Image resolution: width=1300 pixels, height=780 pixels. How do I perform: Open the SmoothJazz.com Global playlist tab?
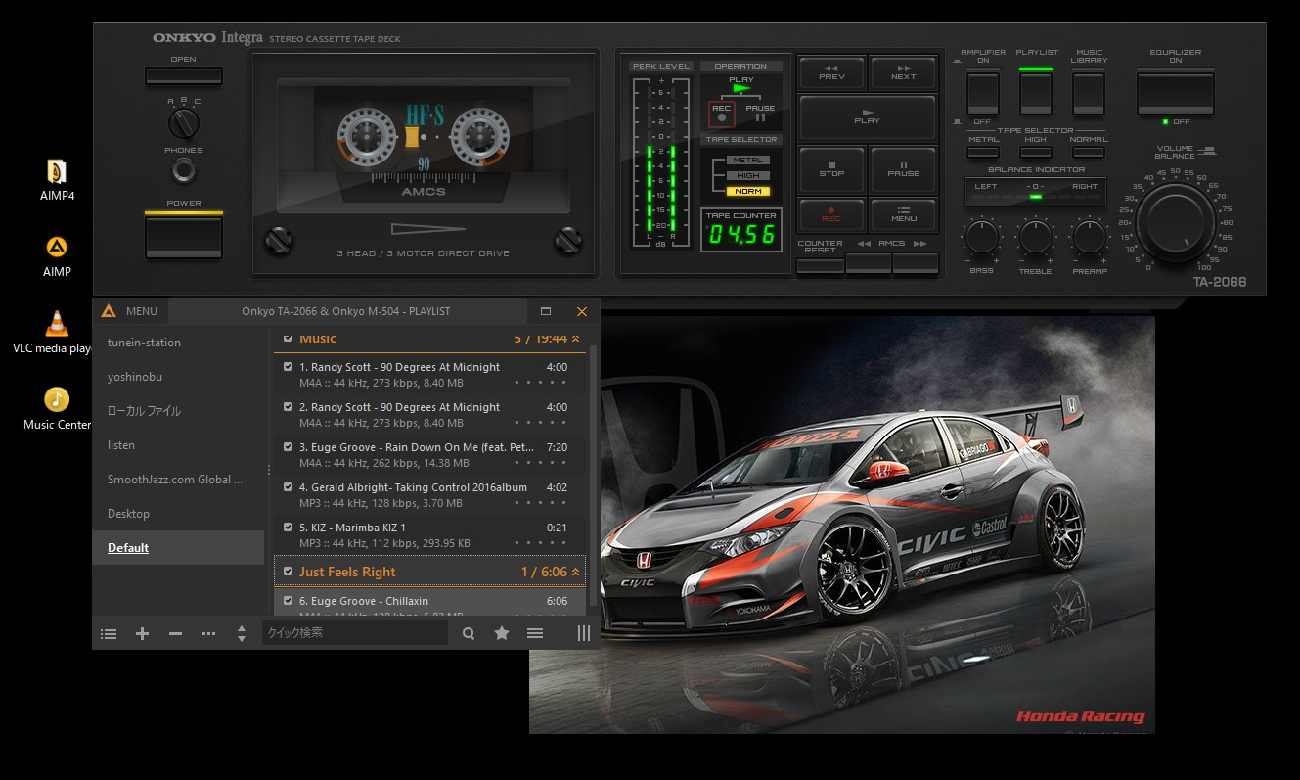tap(176, 479)
